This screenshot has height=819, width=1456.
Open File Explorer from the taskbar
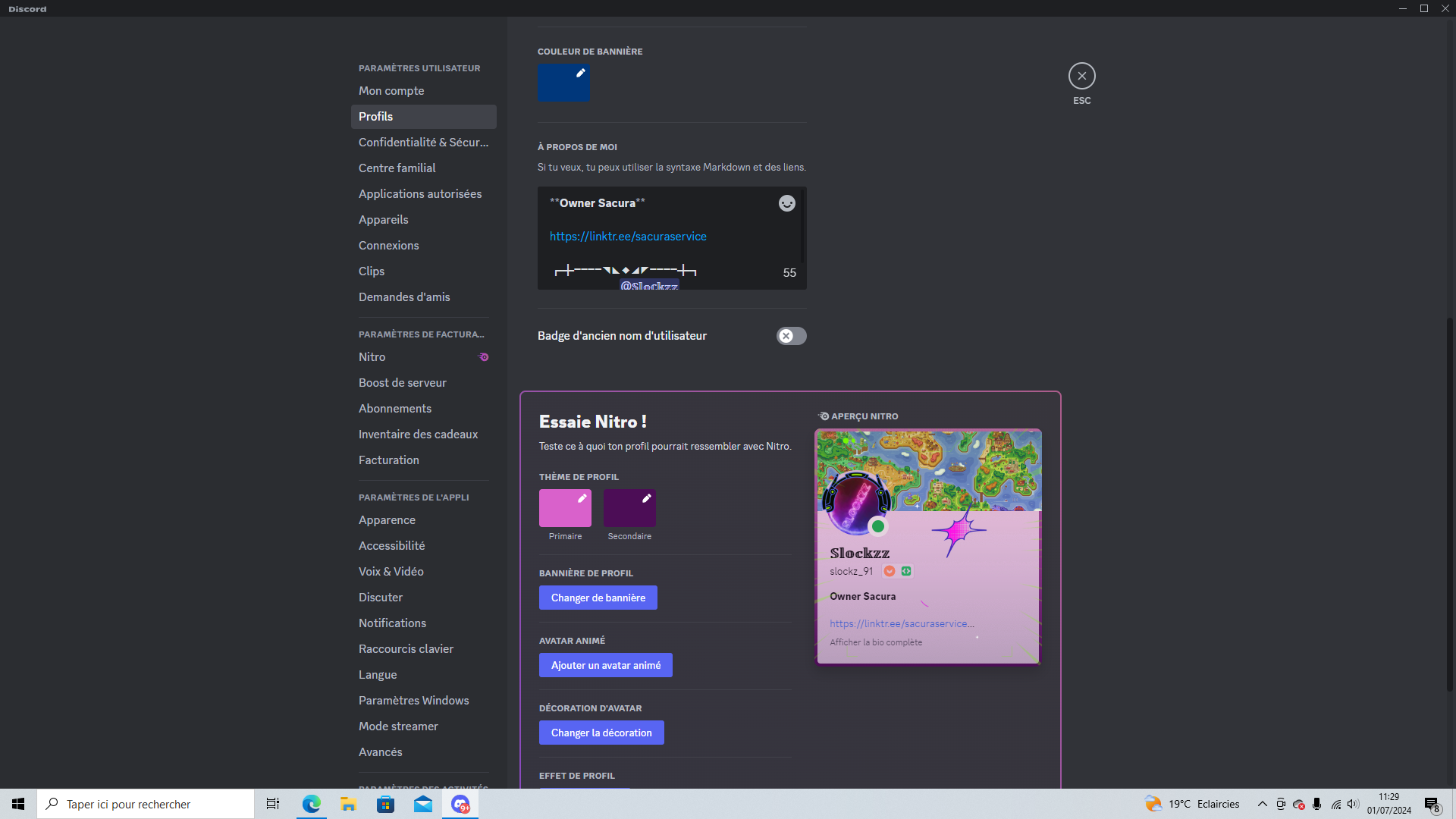pyautogui.click(x=348, y=804)
